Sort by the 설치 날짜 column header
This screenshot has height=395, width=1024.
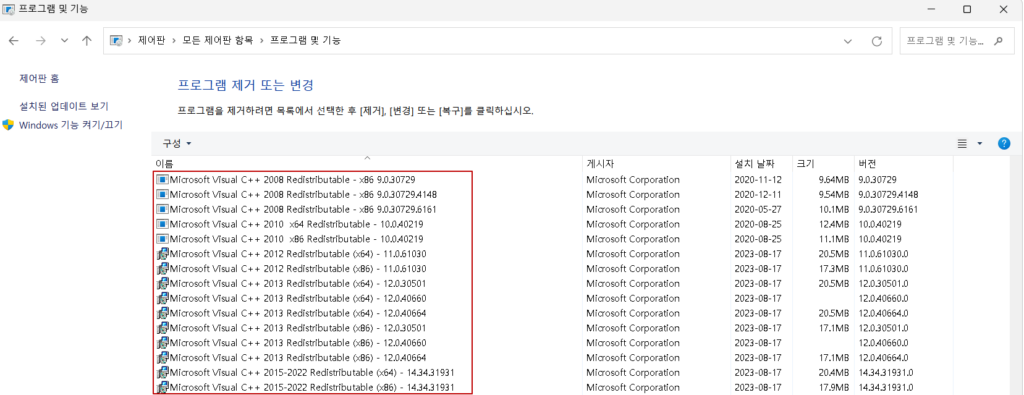point(760,164)
